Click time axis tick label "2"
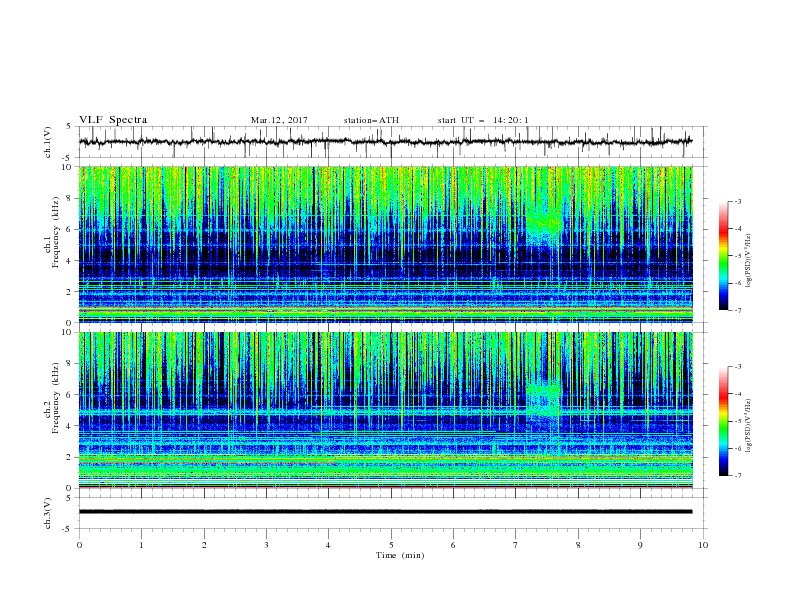 (204, 545)
